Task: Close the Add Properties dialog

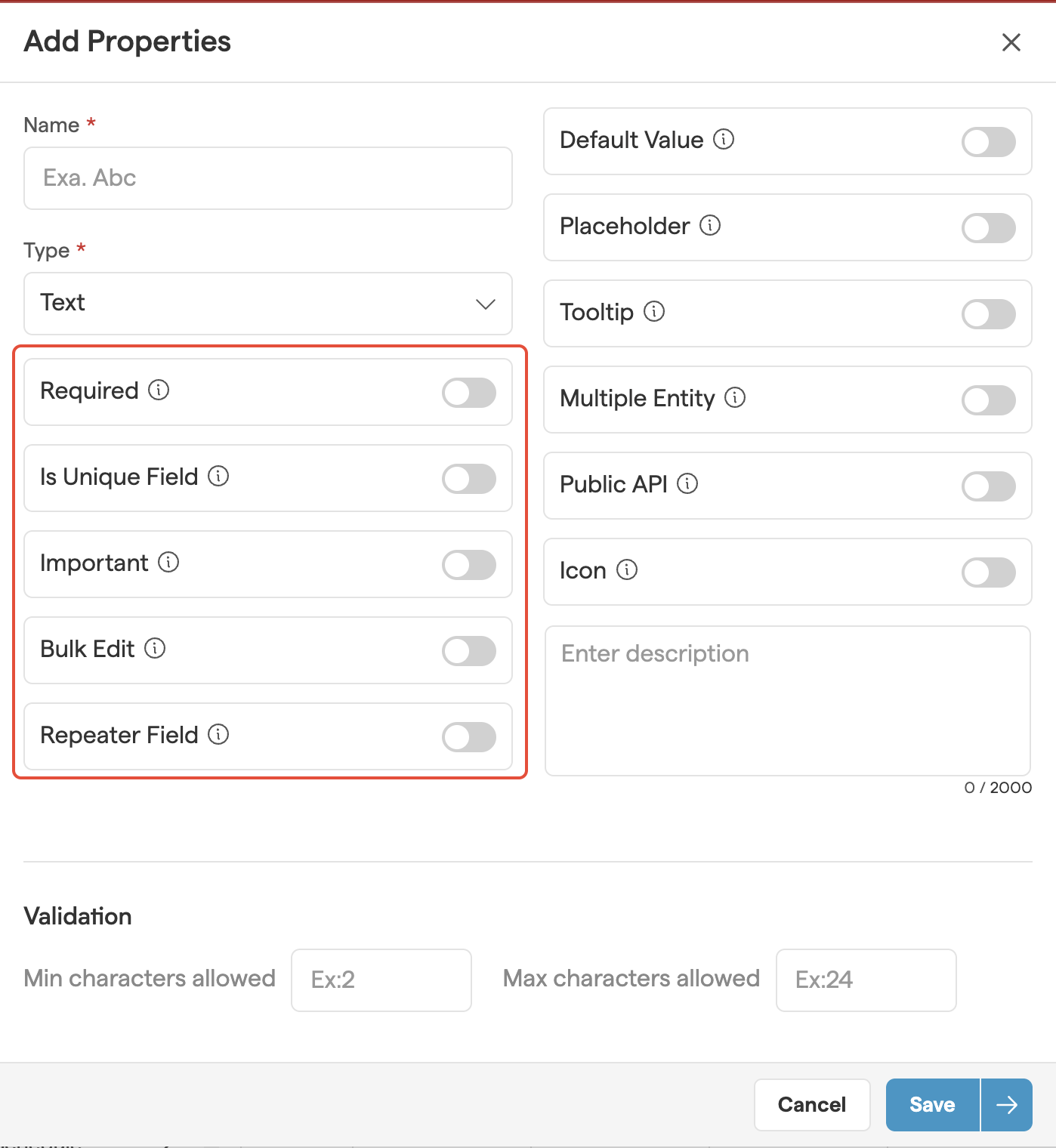Action: coord(1011,42)
